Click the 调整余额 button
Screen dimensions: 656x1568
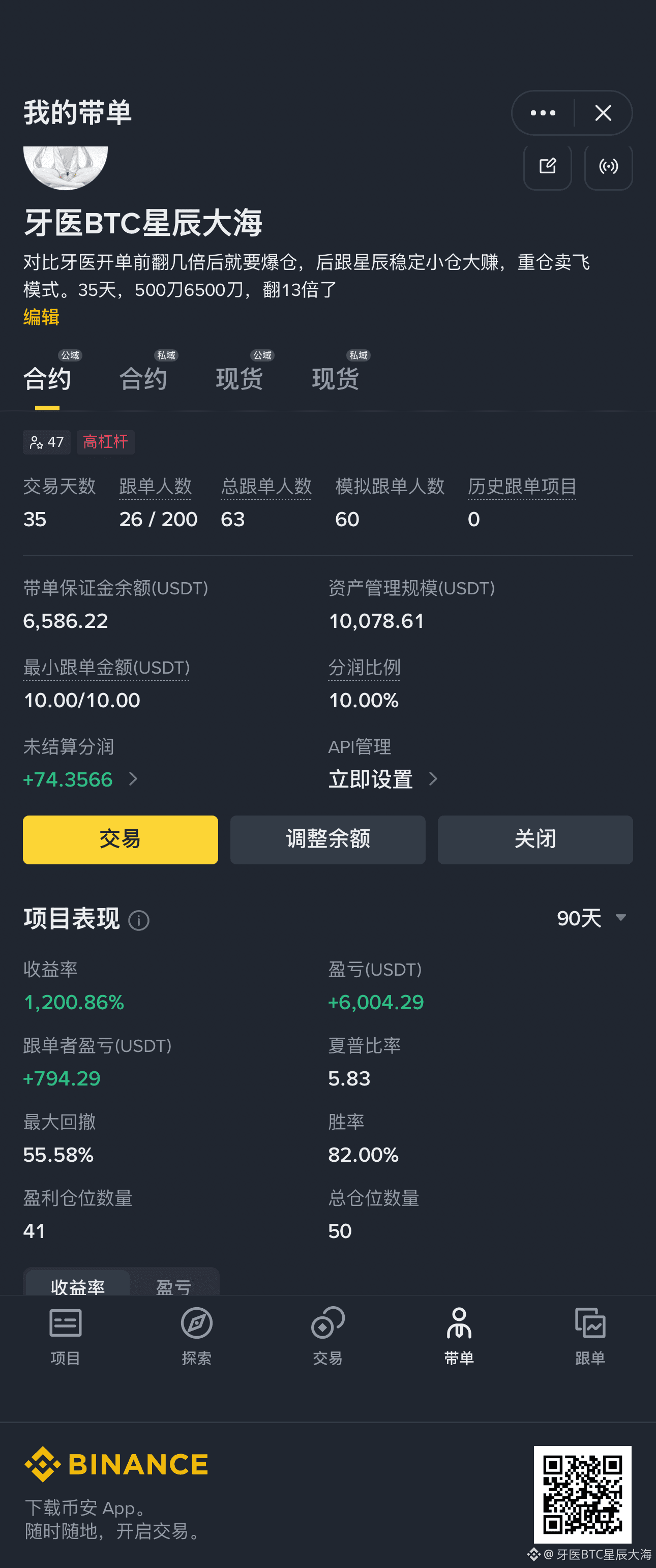coord(327,839)
